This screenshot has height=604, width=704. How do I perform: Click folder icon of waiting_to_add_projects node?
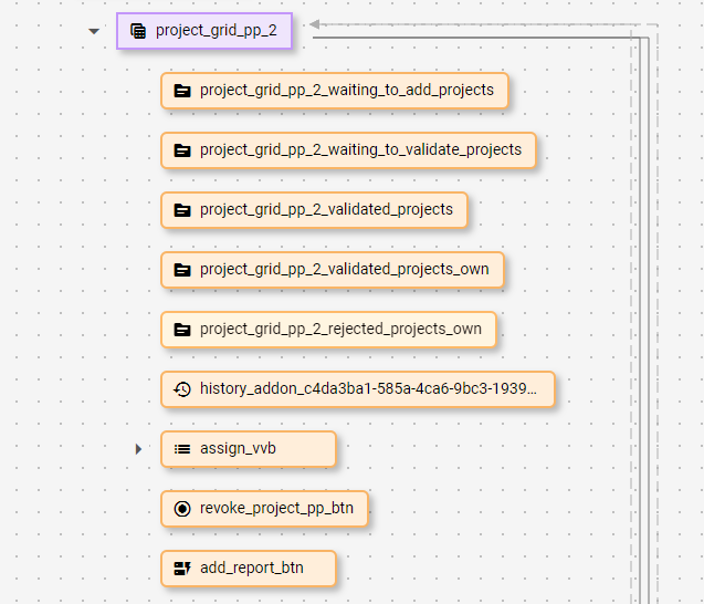coord(182,90)
